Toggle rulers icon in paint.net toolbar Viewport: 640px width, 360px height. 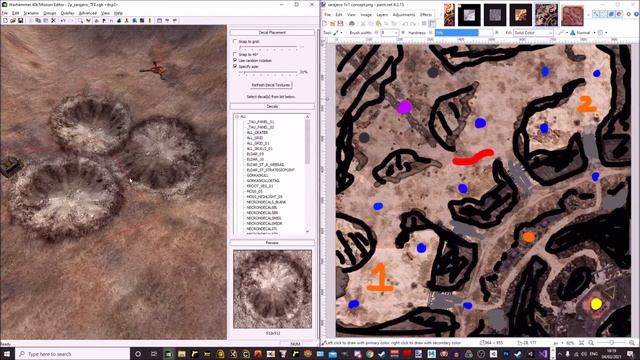(x=433, y=24)
